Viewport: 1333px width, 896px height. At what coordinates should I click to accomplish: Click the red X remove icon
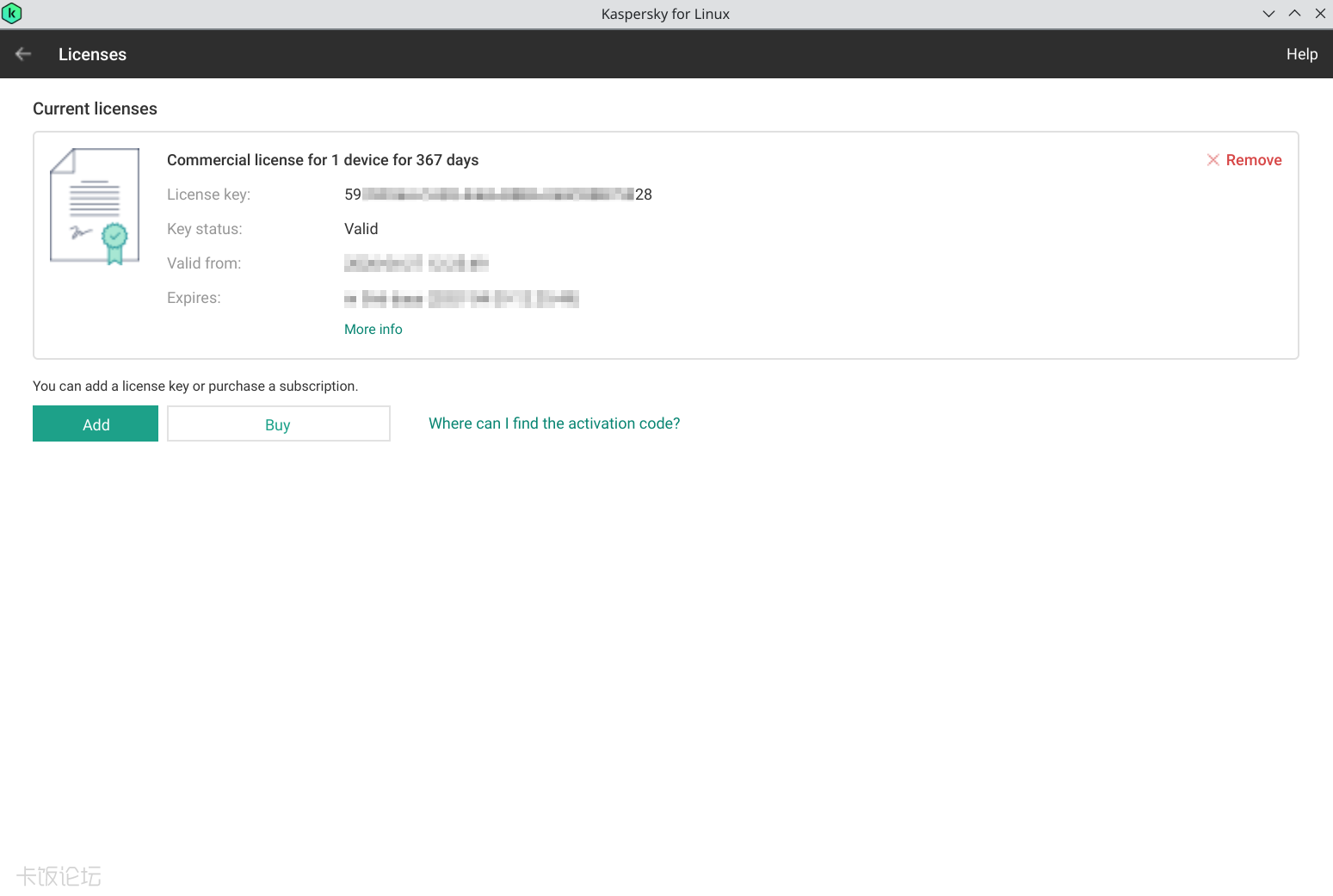coord(1213,160)
